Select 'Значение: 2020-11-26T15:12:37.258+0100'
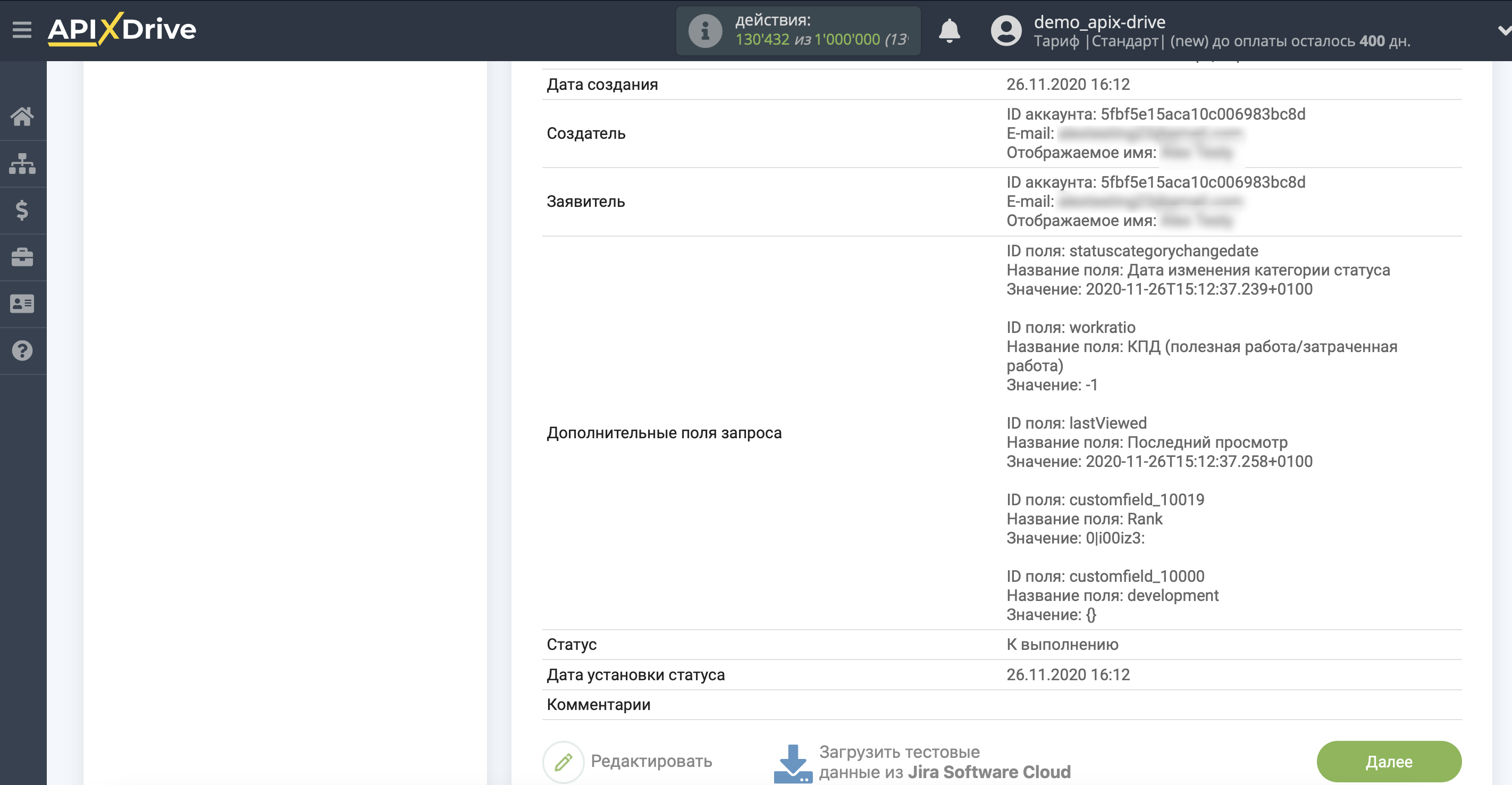The image size is (1512, 785). (1159, 462)
